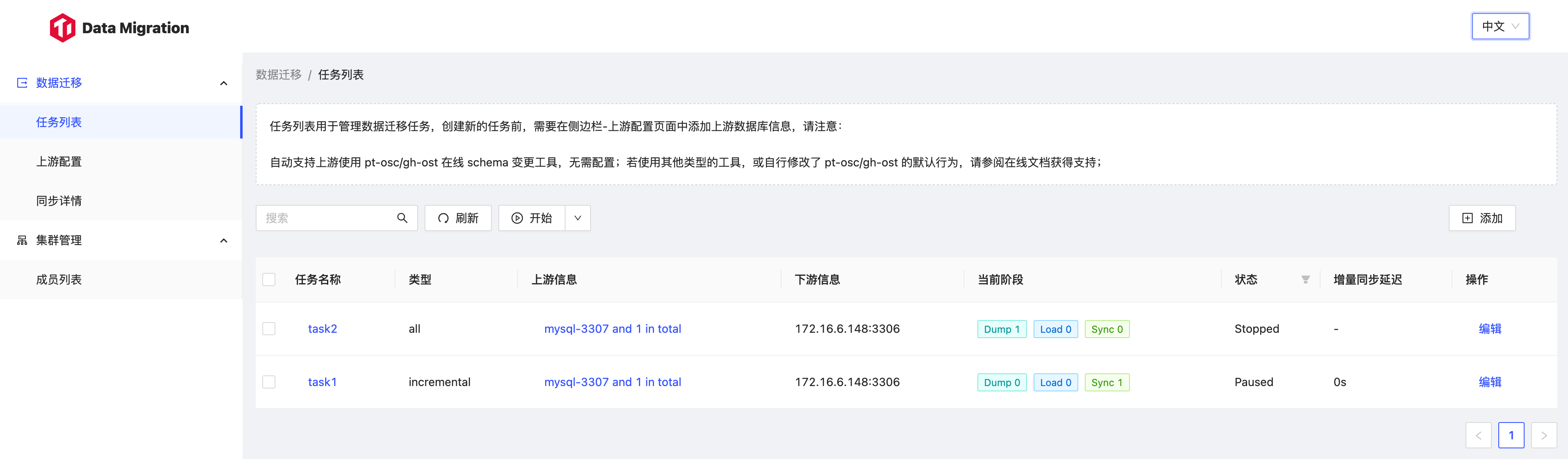
Task: Check the task1 row checkbox
Action: 269,382
